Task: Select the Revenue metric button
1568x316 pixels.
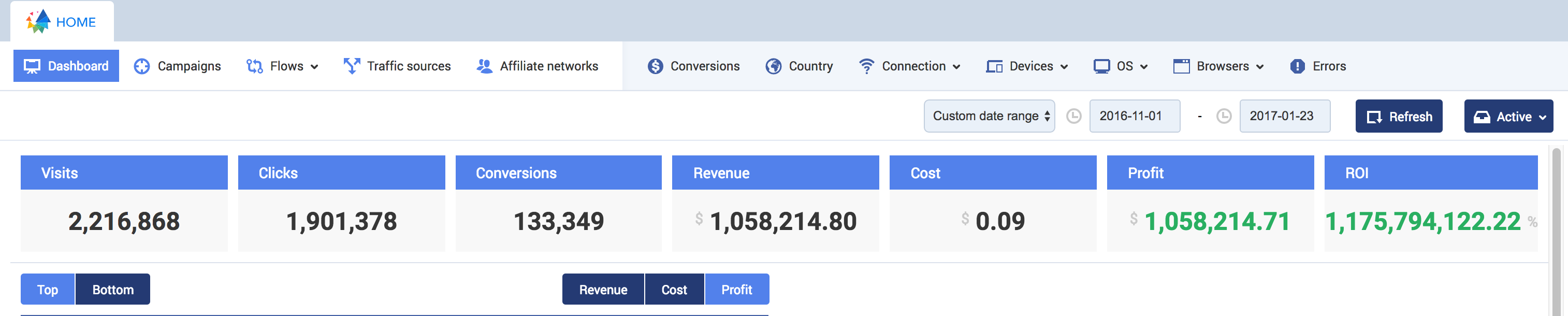Action: click(603, 290)
